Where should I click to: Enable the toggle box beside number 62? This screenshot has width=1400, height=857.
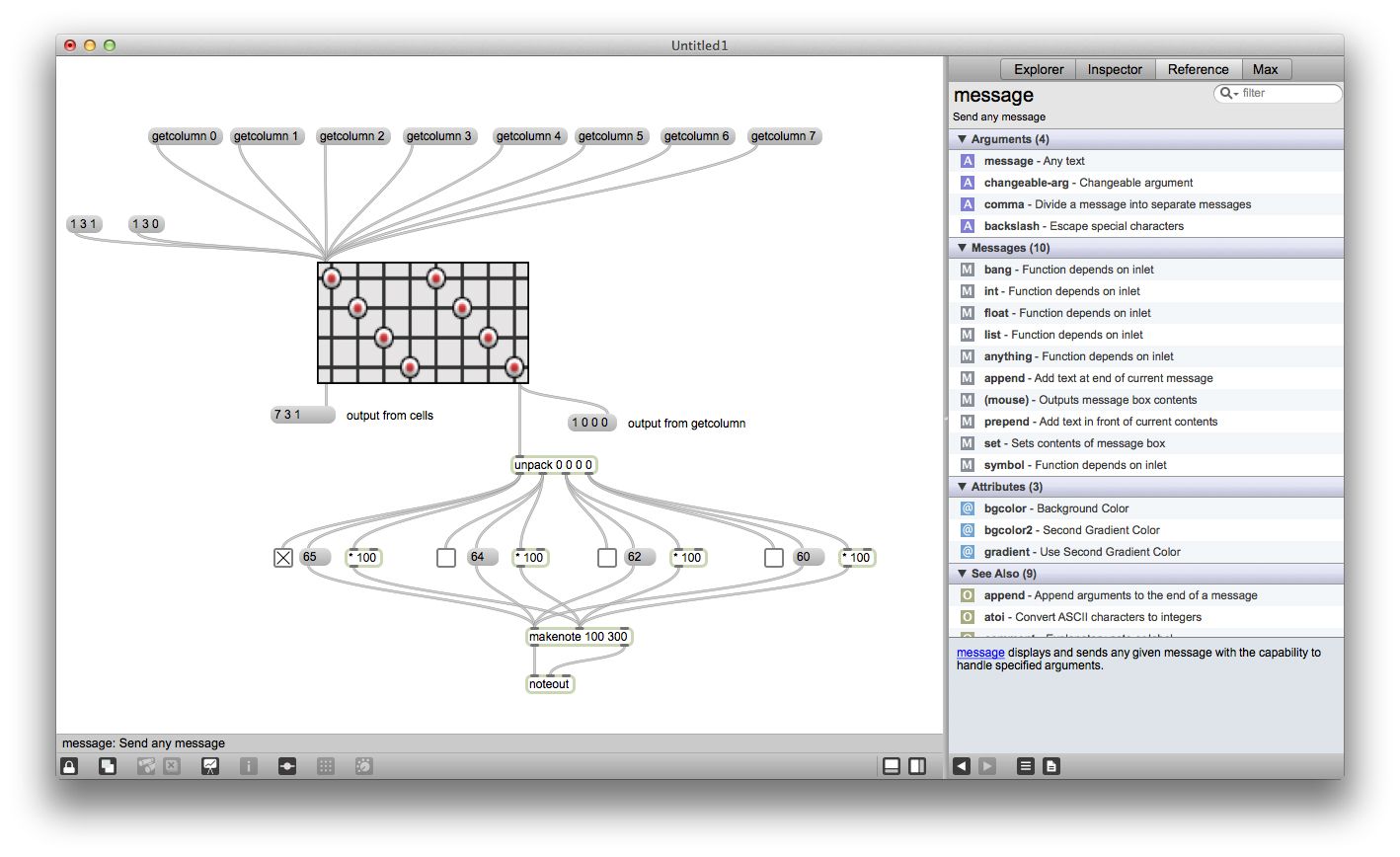(x=606, y=557)
